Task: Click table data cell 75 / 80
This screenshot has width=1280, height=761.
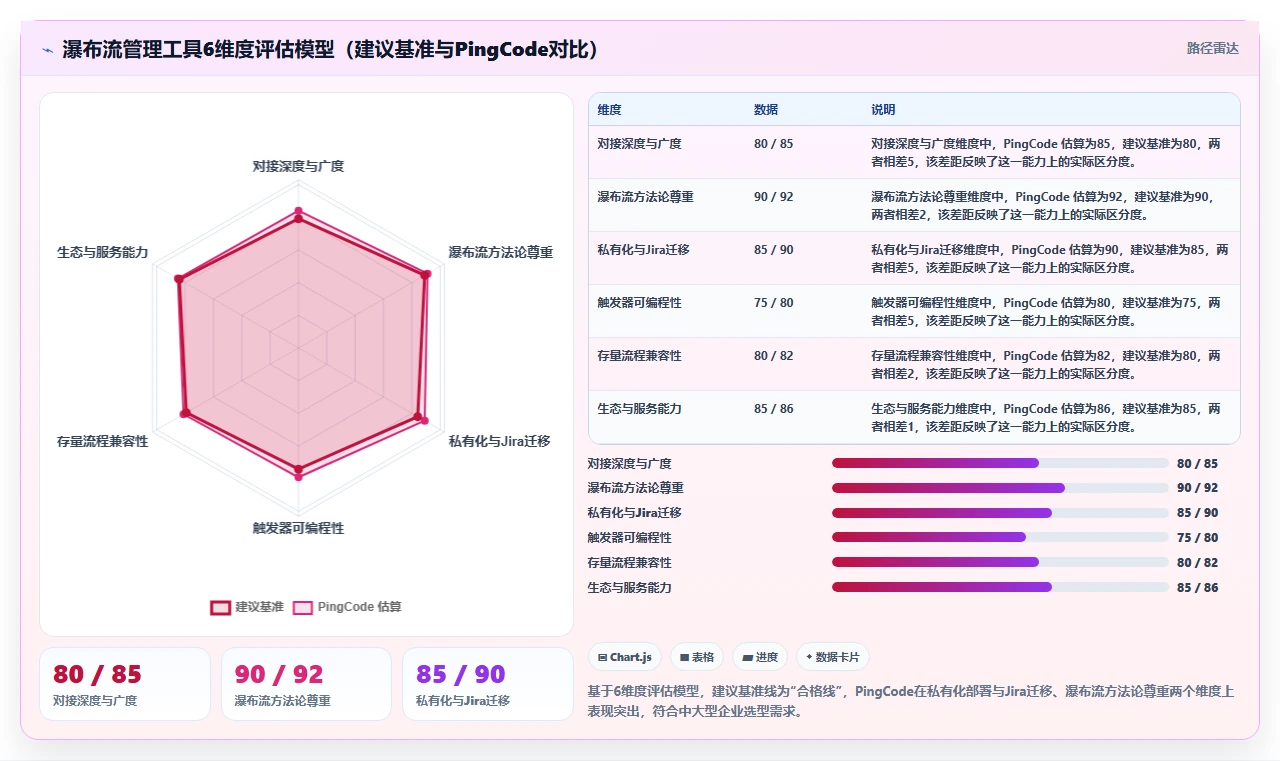Action: (773, 303)
